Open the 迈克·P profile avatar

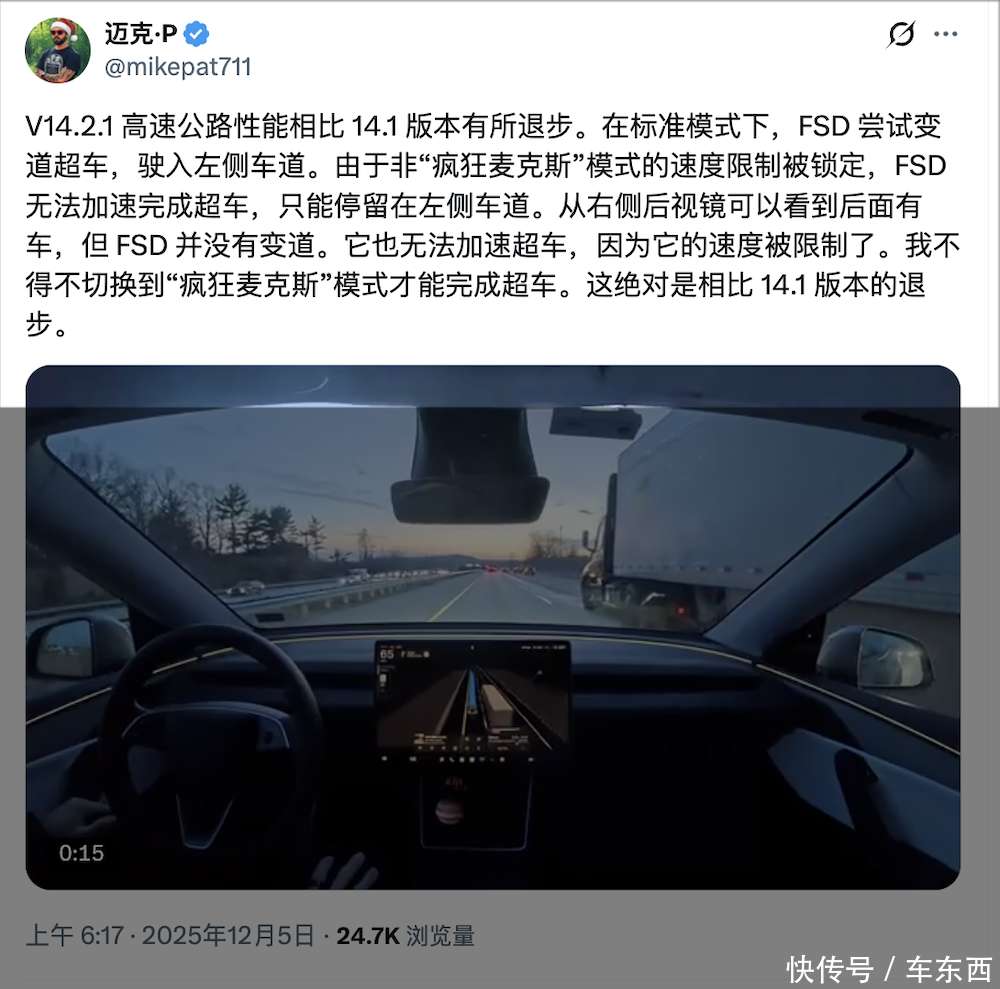[57, 50]
